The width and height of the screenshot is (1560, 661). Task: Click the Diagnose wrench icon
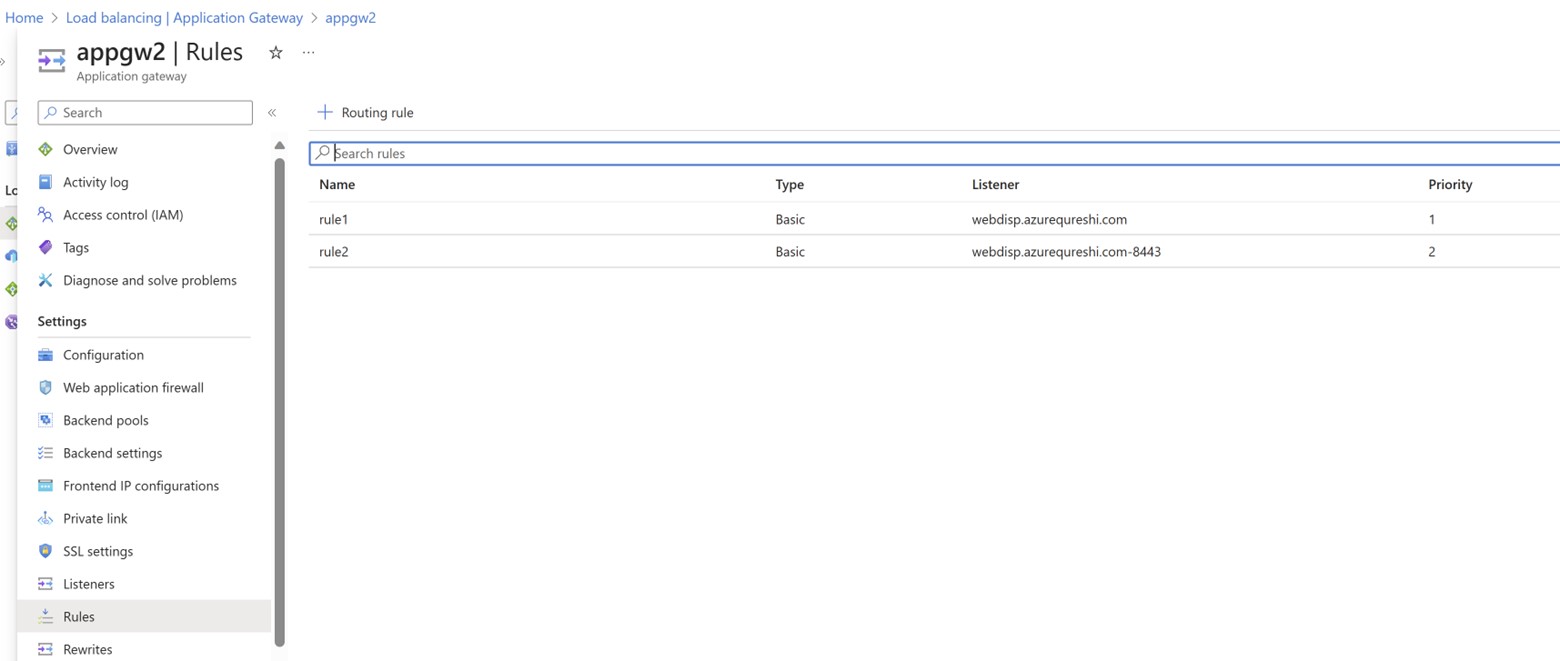click(x=45, y=280)
